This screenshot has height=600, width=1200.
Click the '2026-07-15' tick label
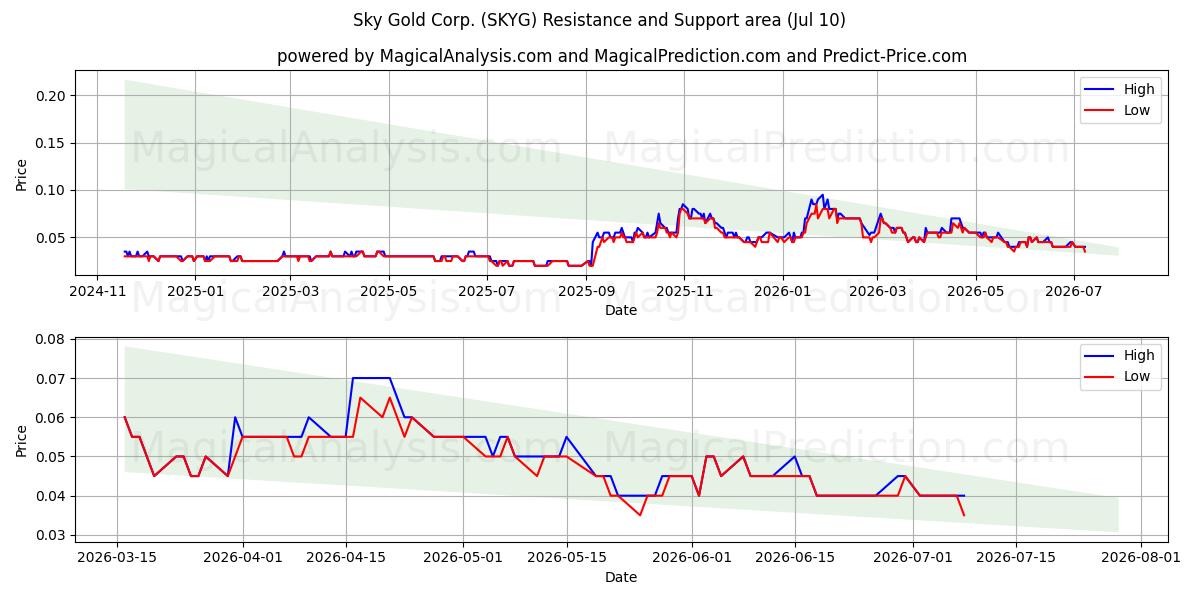[x=1017, y=557]
